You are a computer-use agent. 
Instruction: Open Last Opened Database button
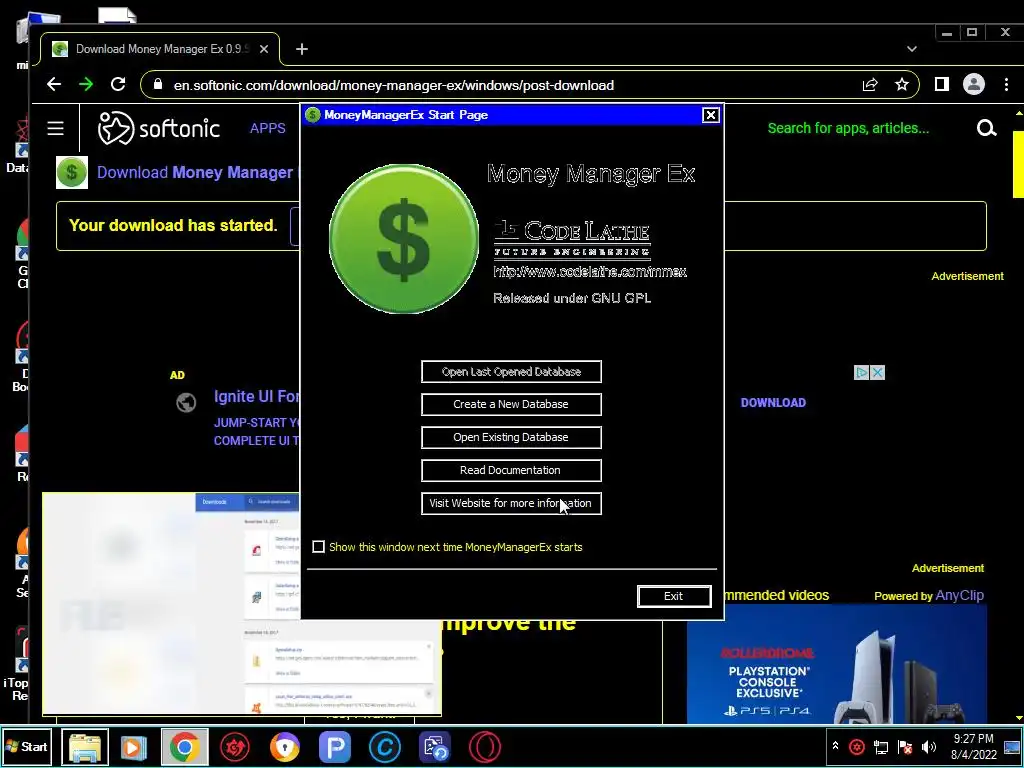click(x=511, y=372)
